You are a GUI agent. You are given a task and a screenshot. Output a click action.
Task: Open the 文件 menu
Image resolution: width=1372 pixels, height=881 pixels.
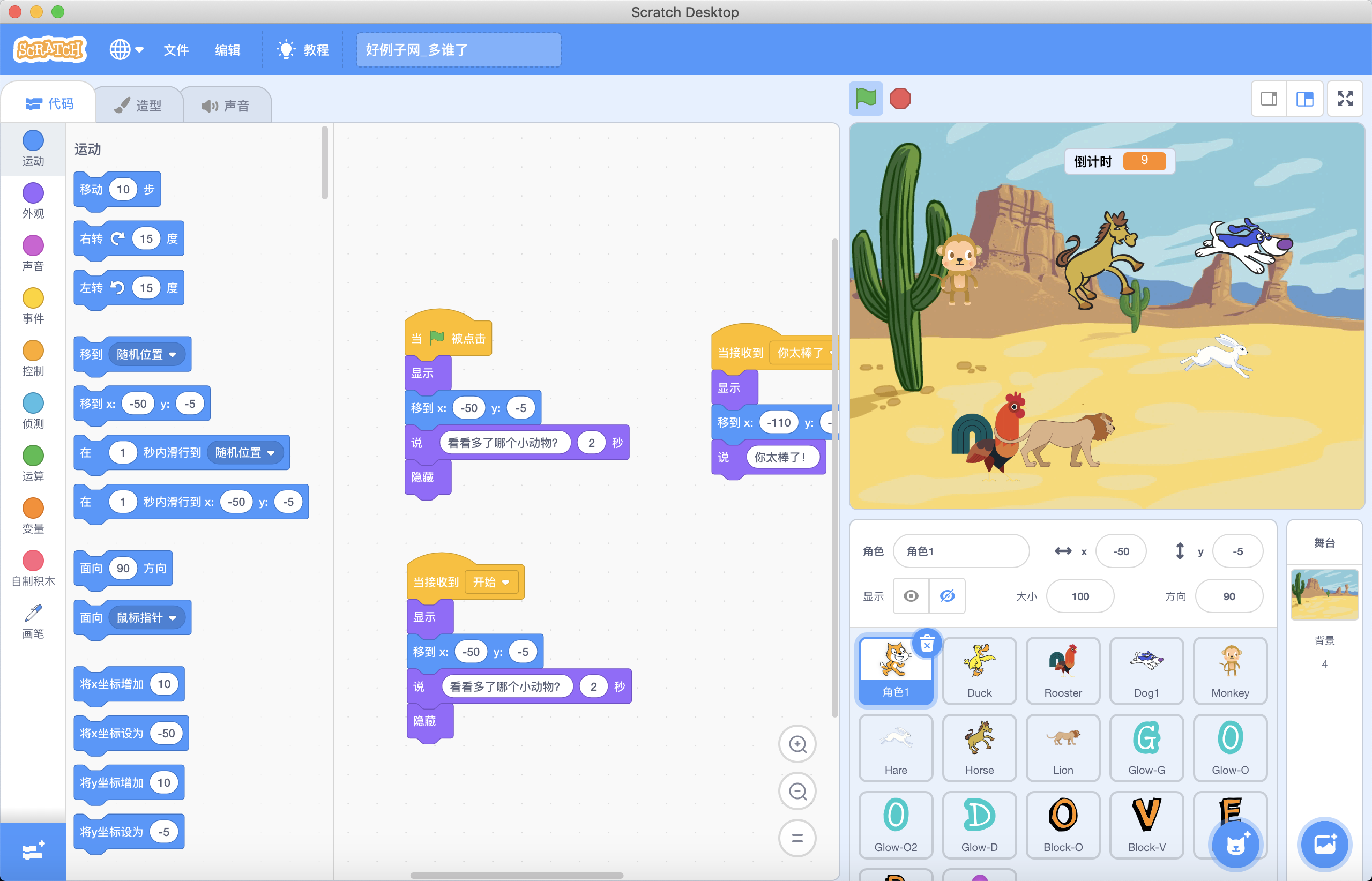pyautogui.click(x=176, y=50)
